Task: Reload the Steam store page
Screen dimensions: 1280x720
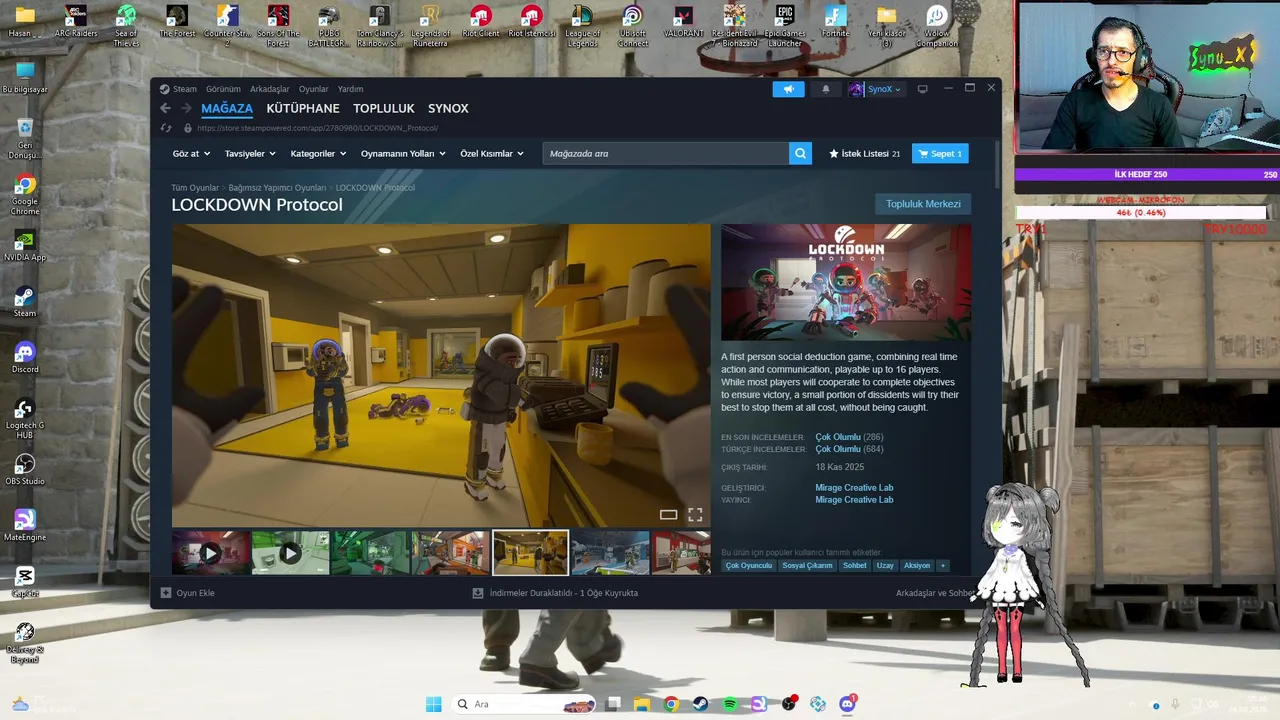Action: coord(166,128)
